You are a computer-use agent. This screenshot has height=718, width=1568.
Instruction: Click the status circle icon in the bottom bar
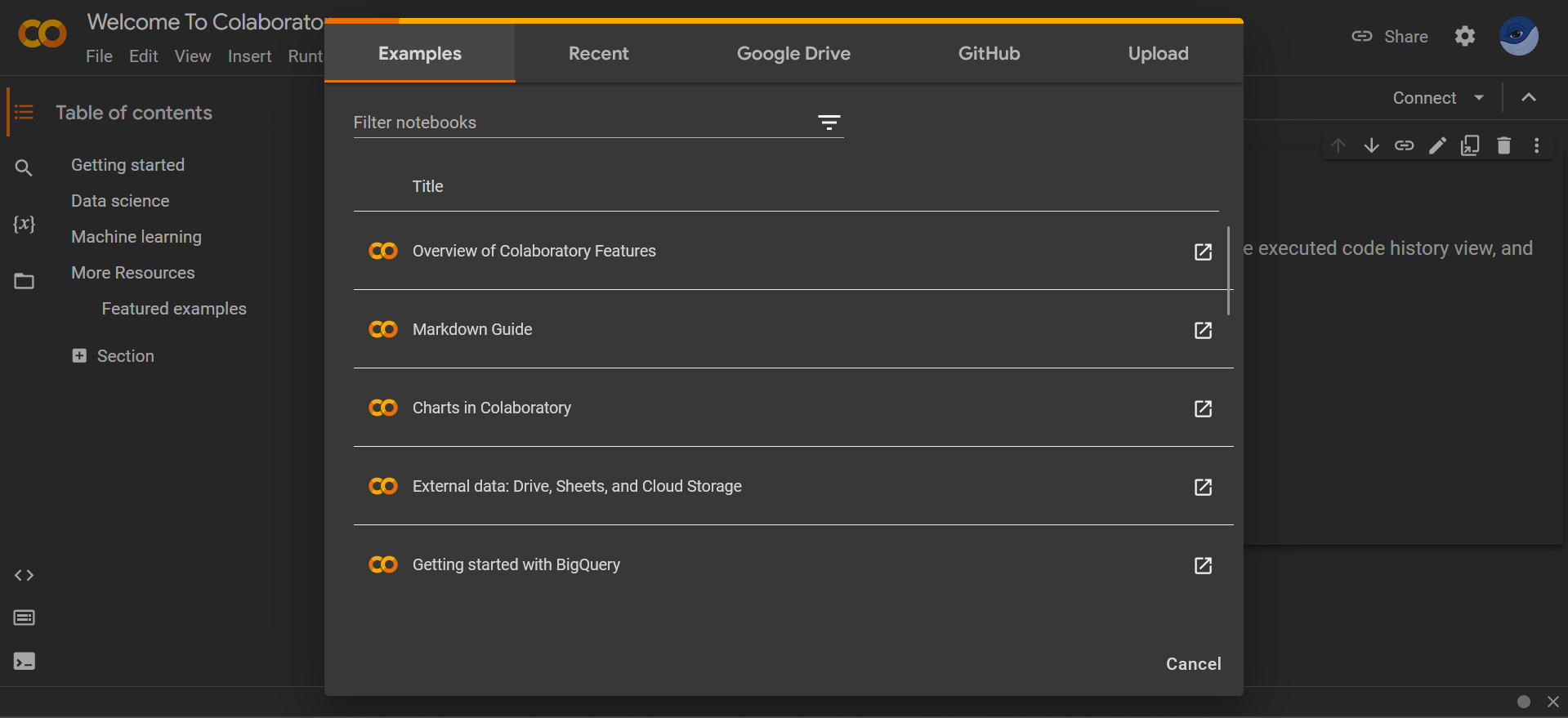1523,702
